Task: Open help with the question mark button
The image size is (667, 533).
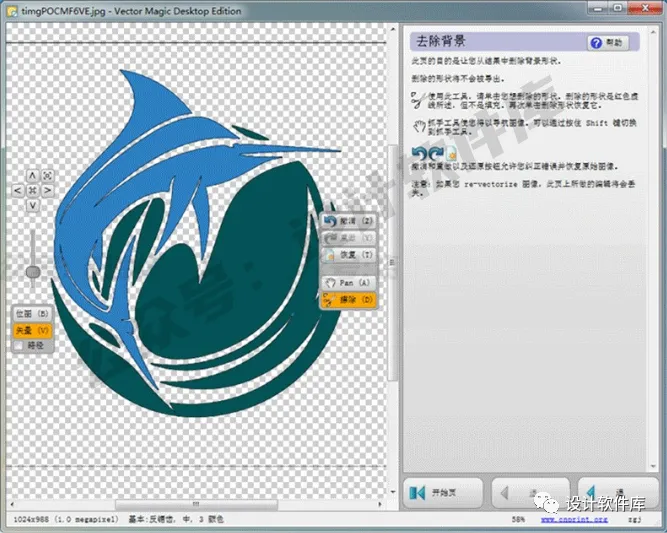Action: click(608, 43)
